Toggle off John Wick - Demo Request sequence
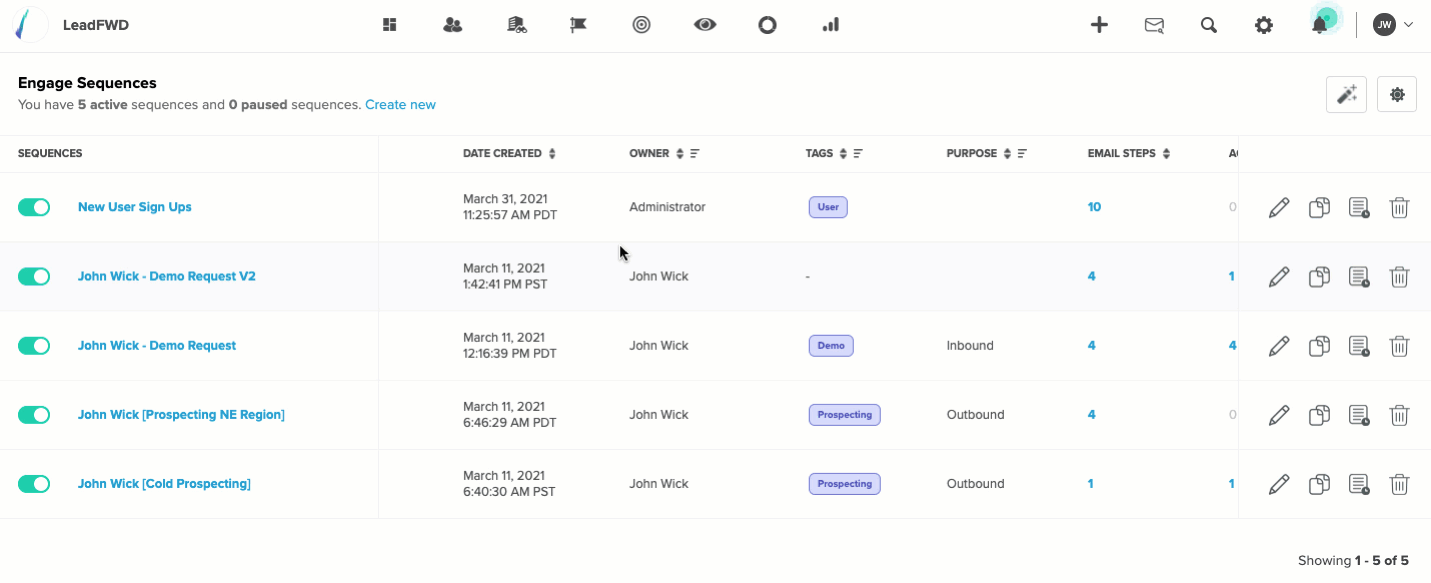 [34, 345]
